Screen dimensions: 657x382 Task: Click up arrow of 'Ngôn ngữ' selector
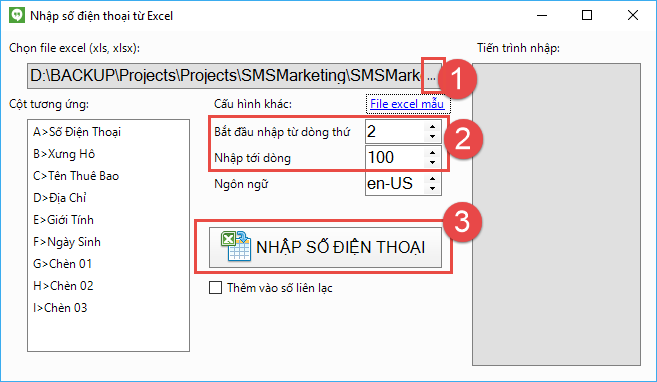click(432, 178)
